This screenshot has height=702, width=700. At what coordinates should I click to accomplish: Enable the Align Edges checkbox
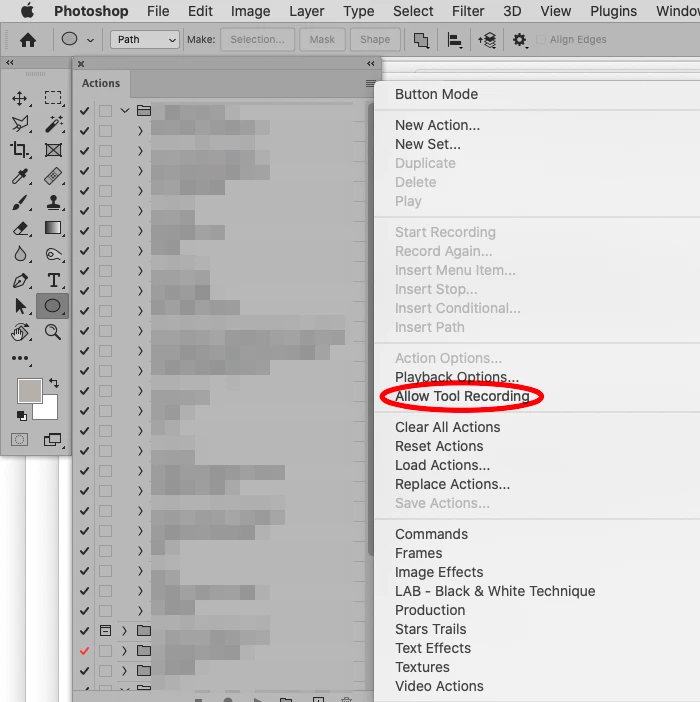point(541,39)
